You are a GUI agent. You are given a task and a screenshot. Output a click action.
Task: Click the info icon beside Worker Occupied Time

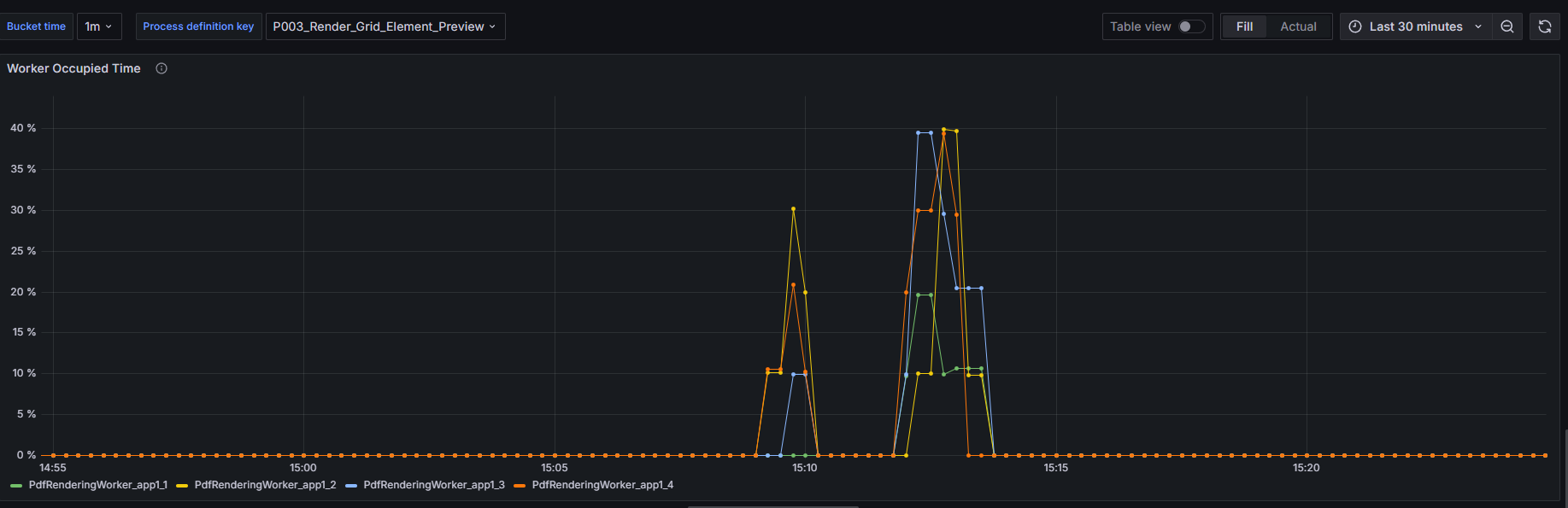(x=161, y=68)
